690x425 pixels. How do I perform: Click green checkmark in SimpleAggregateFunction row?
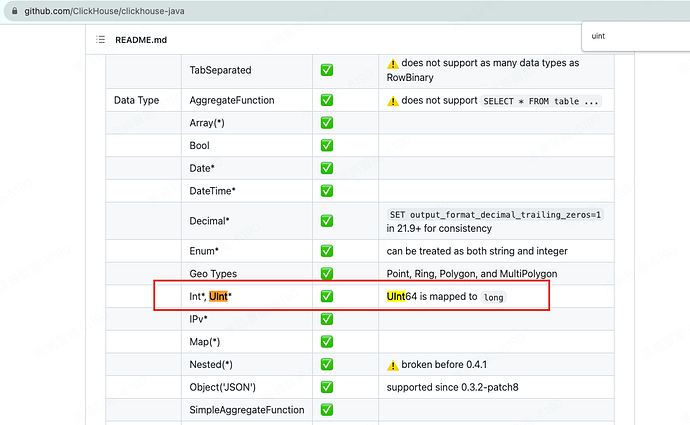327,410
